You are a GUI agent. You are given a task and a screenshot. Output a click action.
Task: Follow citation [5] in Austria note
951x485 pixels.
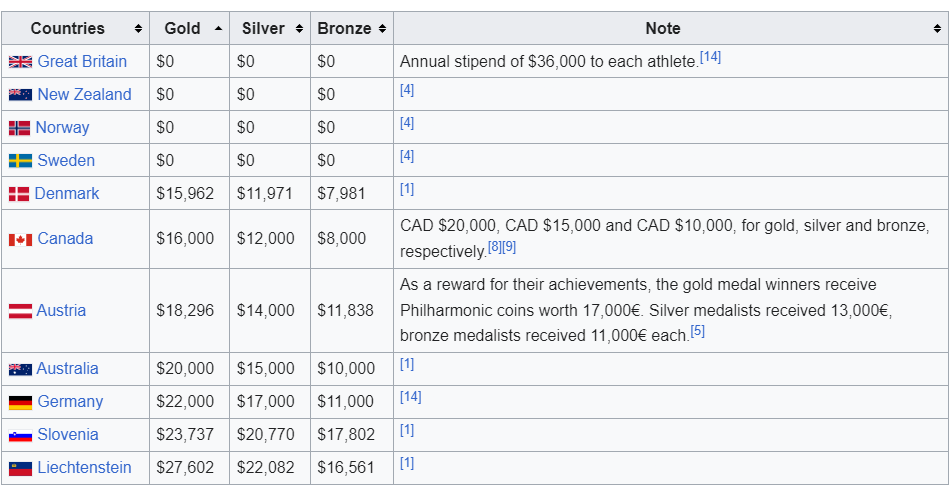(x=697, y=331)
